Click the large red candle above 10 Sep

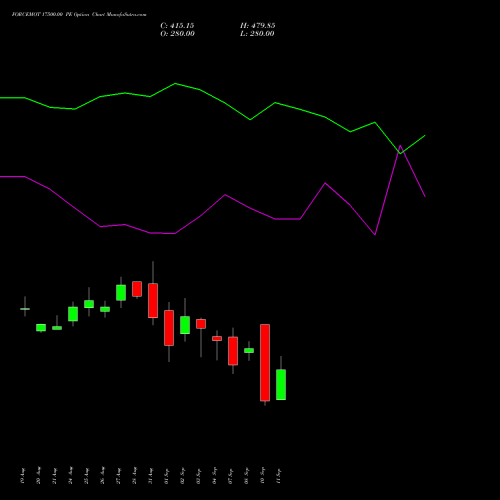point(265,362)
